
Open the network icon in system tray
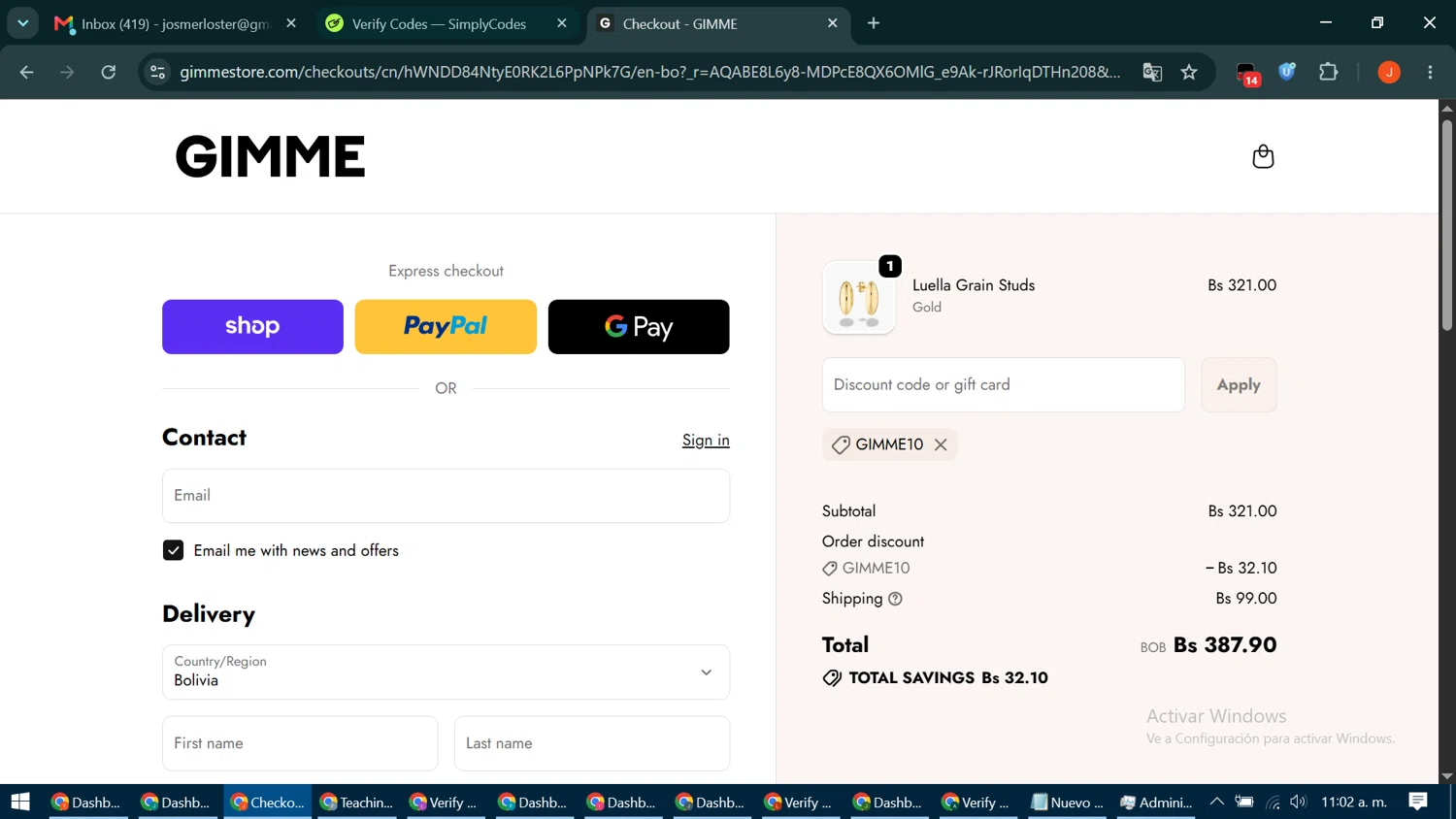tap(1273, 802)
